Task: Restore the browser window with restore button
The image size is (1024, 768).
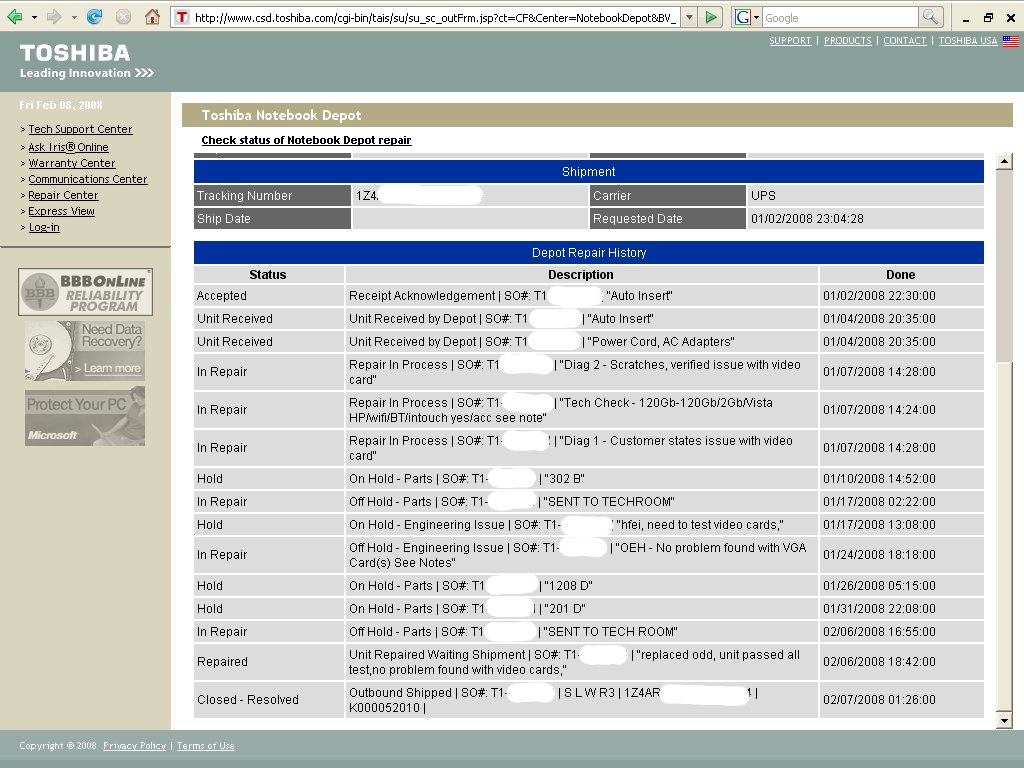Action: coord(988,18)
